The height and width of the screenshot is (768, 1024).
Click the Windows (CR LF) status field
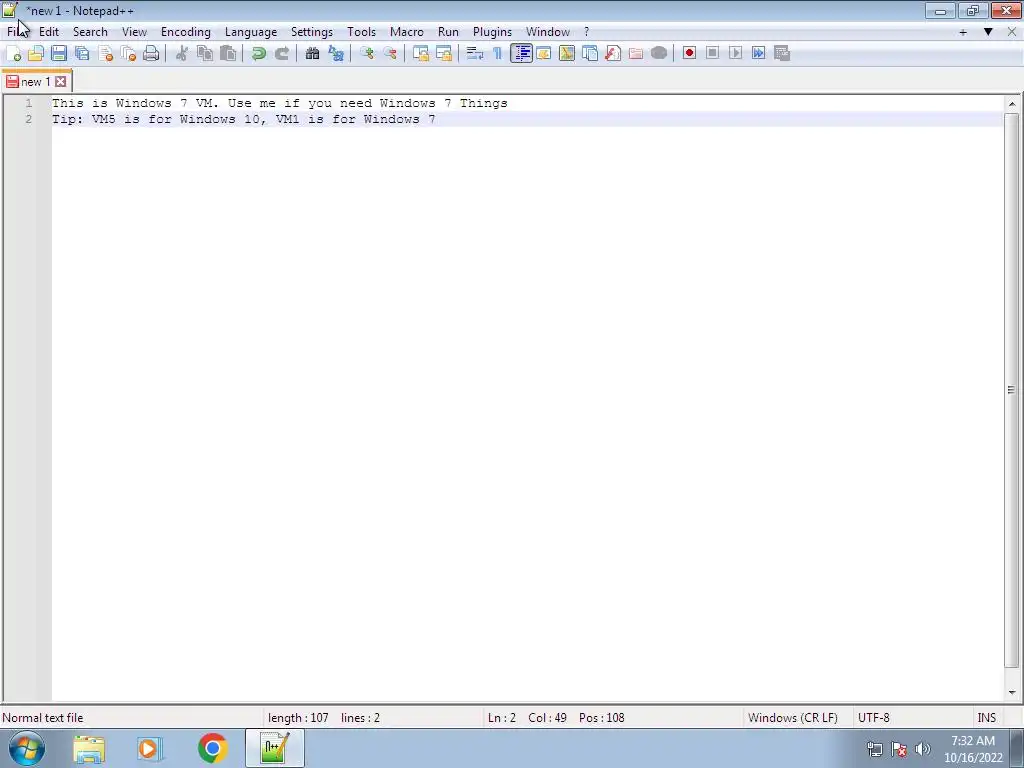tap(793, 718)
